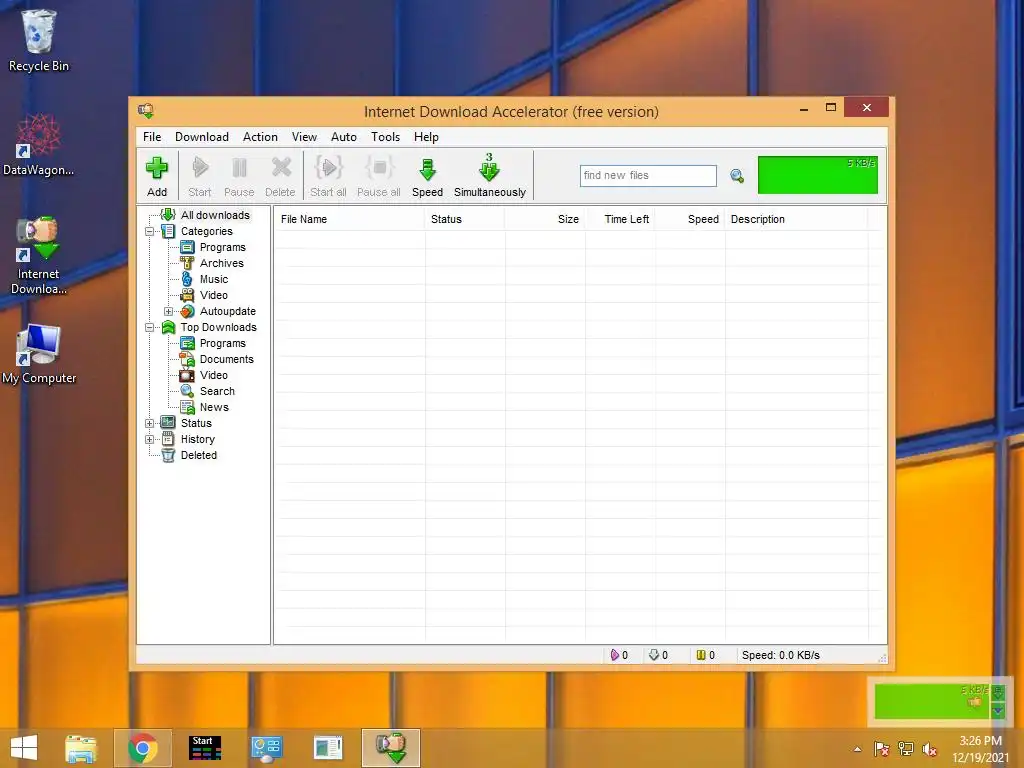Open the Auto menu
1024x768 pixels.
coord(344,137)
